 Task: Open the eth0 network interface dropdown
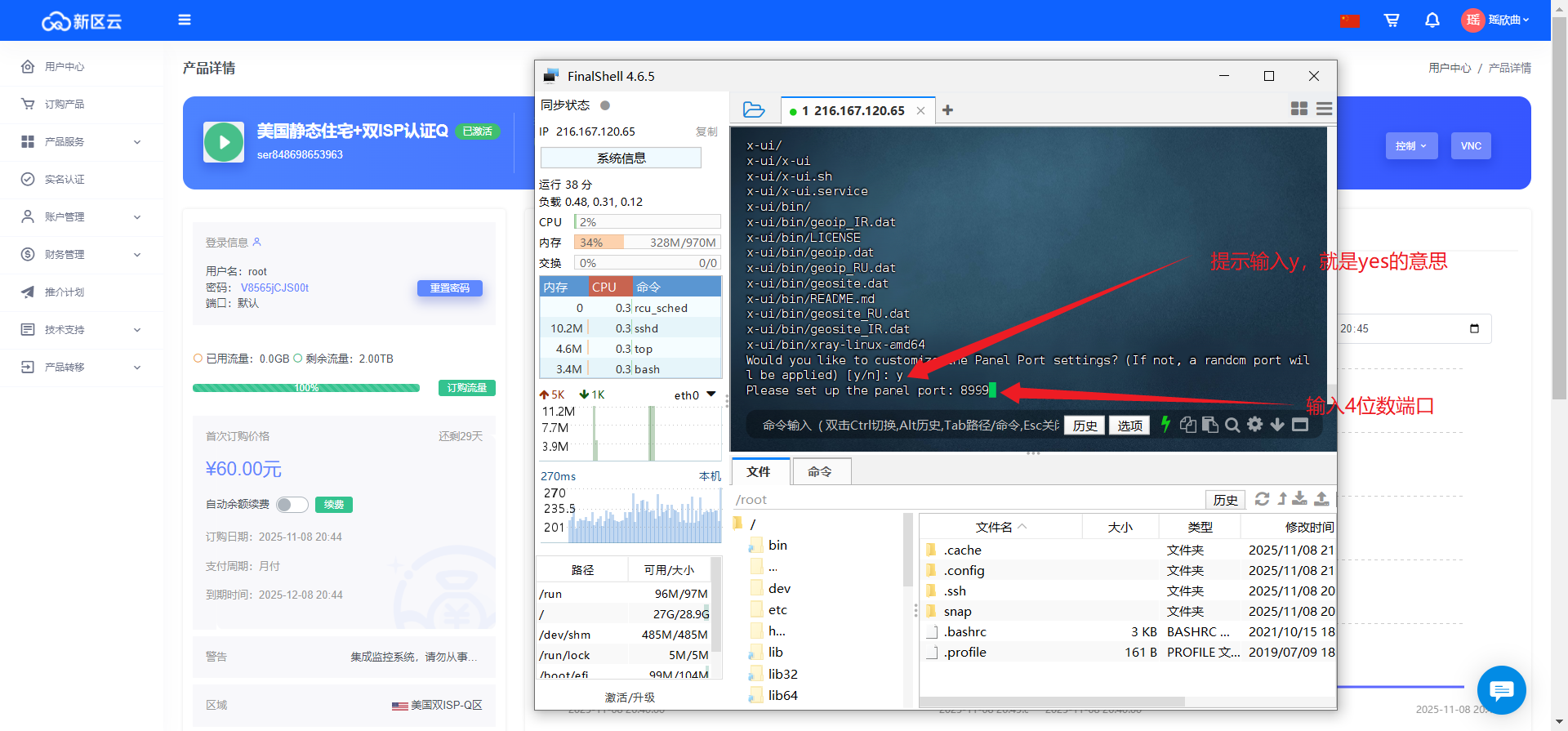pos(710,394)
